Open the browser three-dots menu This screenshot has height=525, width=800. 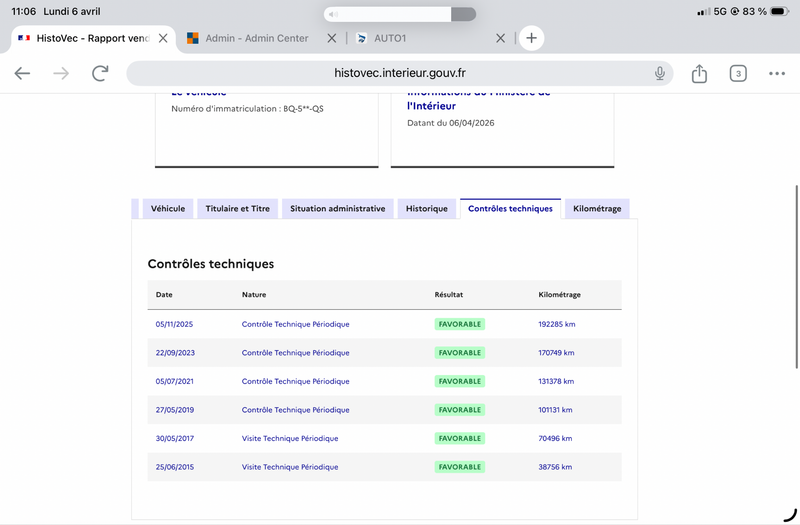pos(777,73)
